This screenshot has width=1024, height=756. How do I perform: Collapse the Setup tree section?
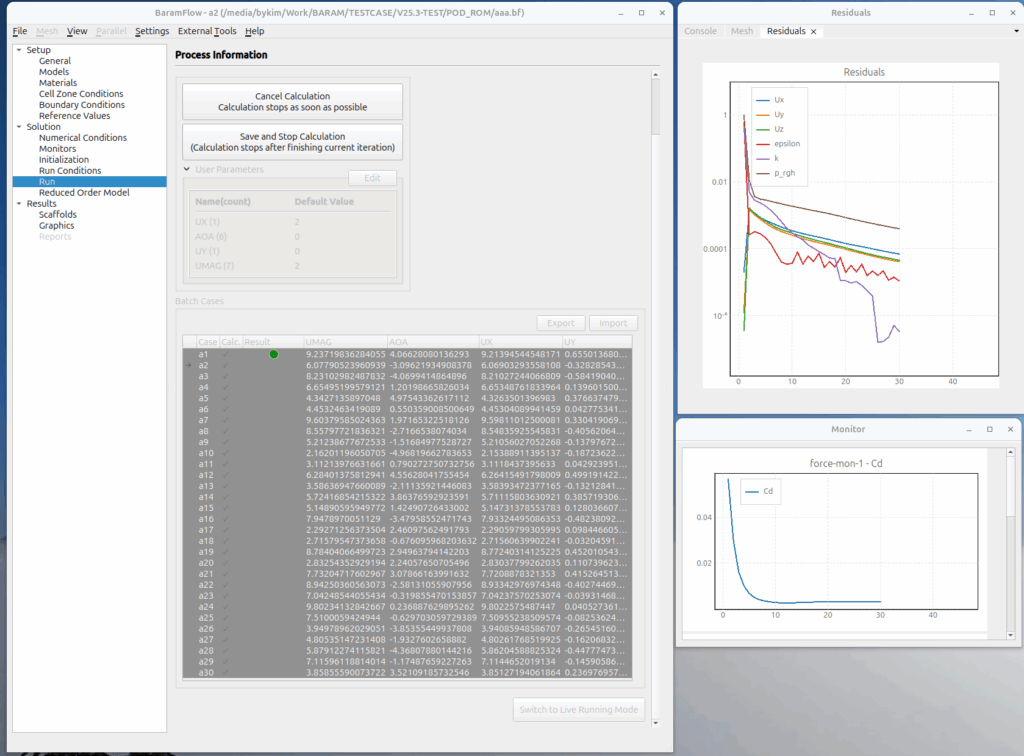[18, 50]
